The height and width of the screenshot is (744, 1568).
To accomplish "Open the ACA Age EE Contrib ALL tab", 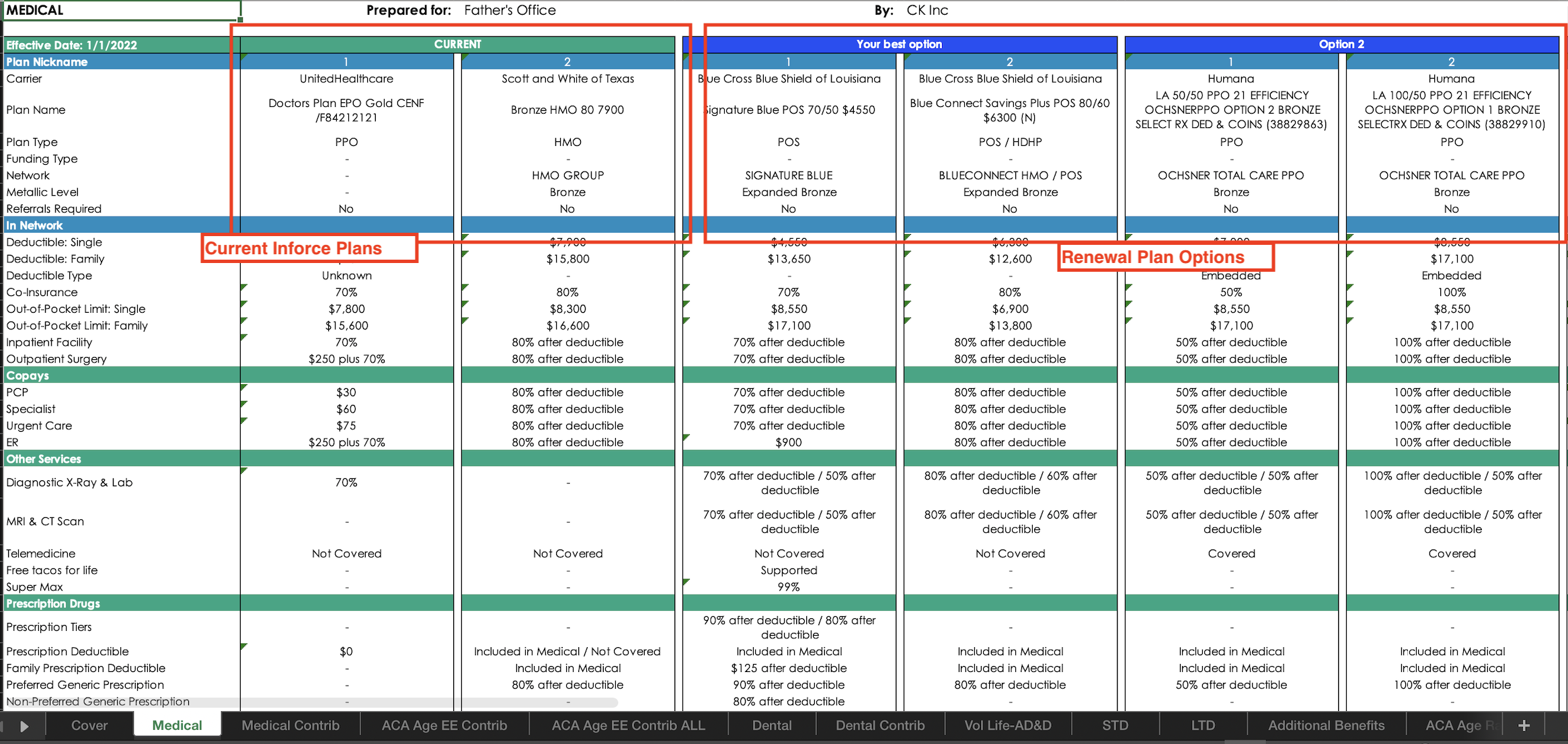I will [628, 725].
